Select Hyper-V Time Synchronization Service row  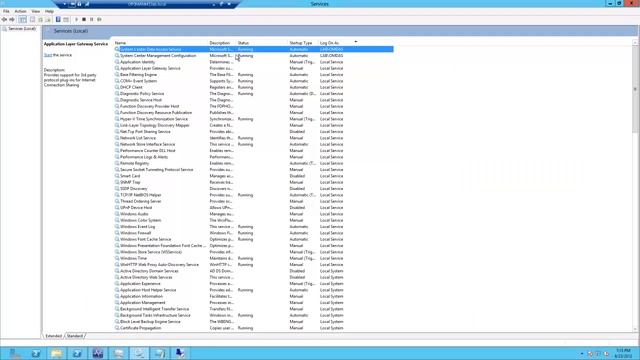click(253, 119)
